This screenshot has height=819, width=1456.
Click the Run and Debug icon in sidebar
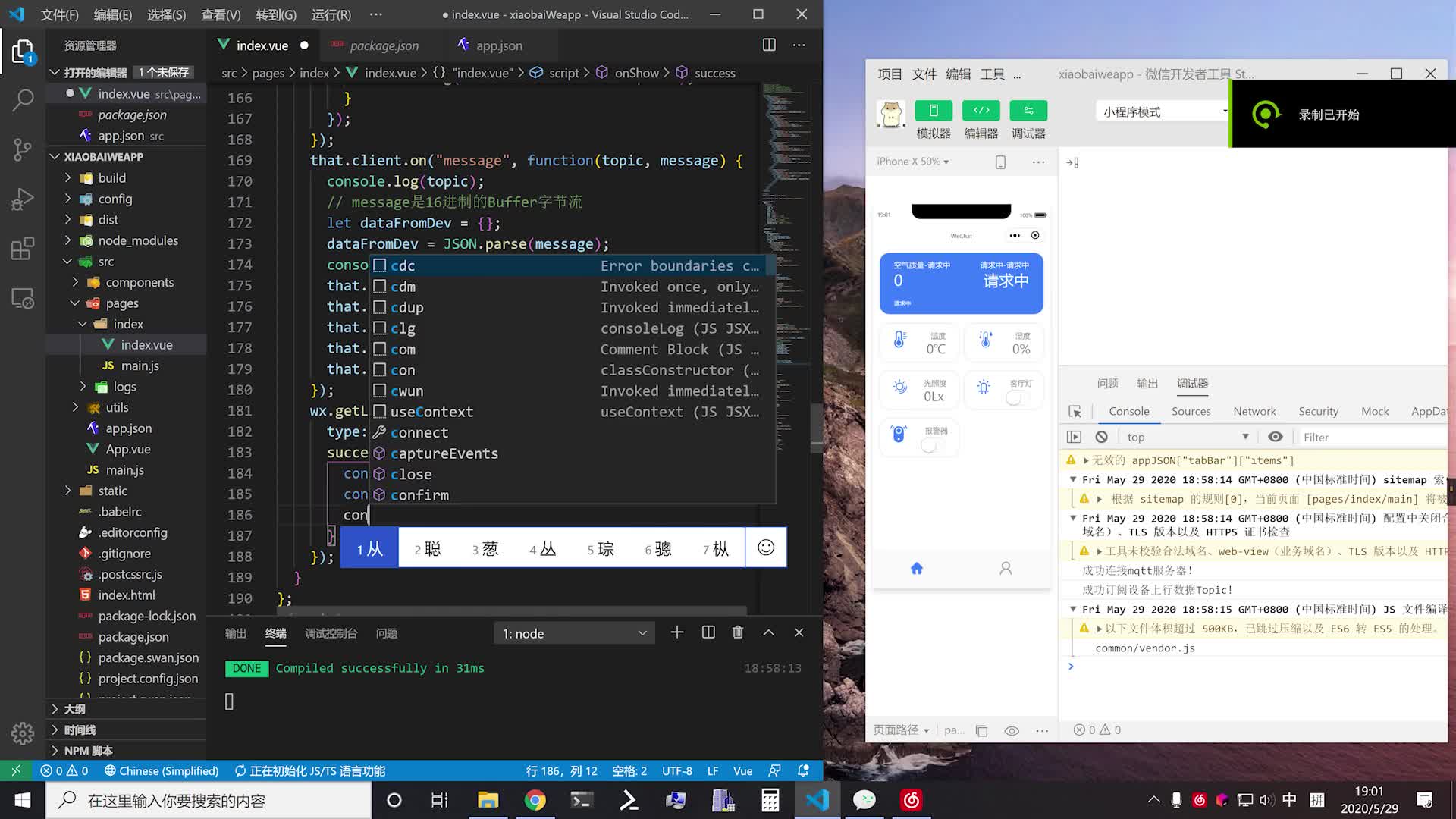pyautogui.click(x=22, y=197)
